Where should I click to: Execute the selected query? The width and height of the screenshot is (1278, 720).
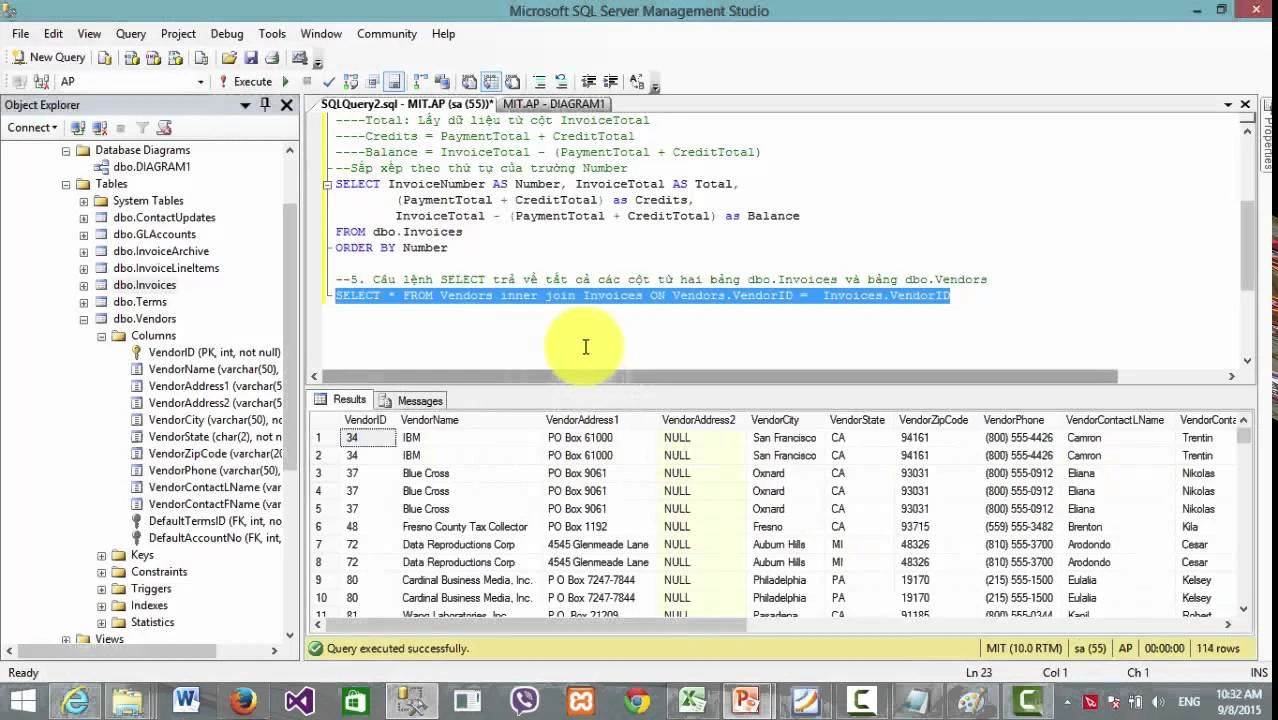(245, 82)
